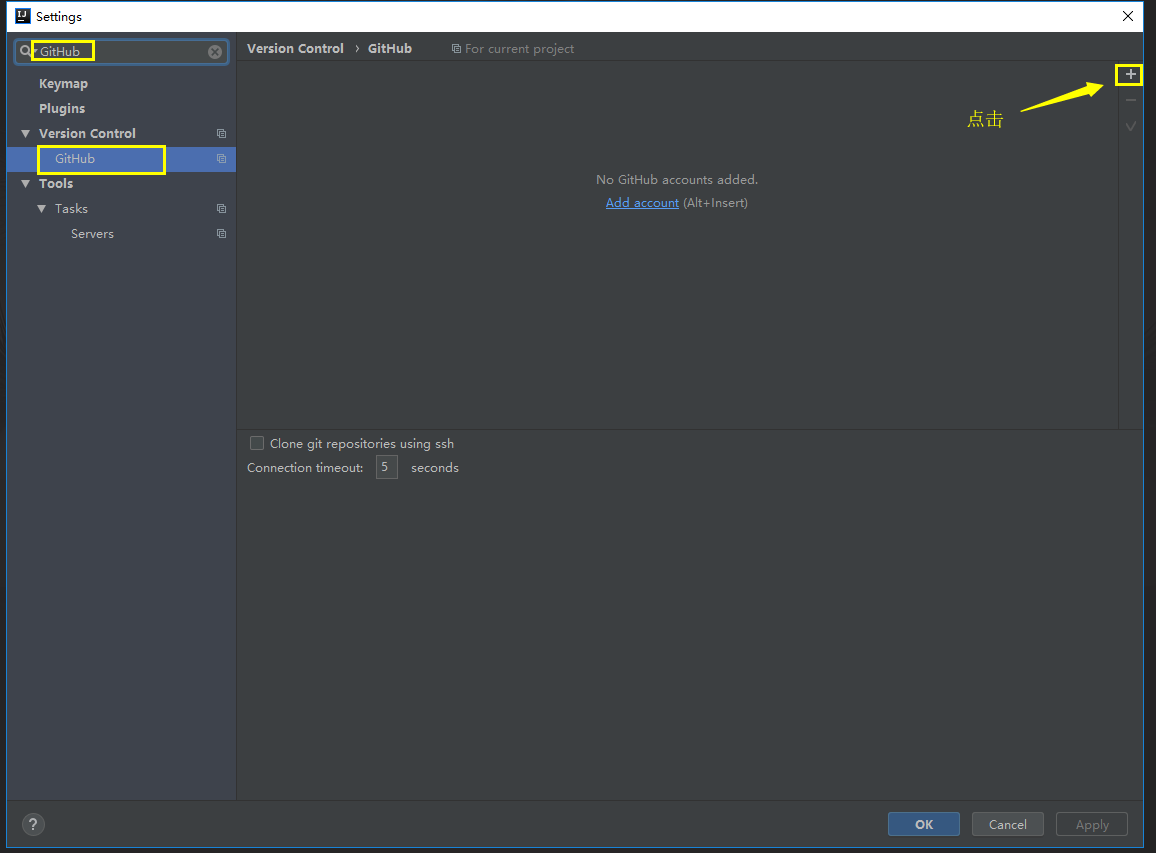
Task: Collapse the Tasks tree node
Action: pyautogui.click(x=42, y=209)
